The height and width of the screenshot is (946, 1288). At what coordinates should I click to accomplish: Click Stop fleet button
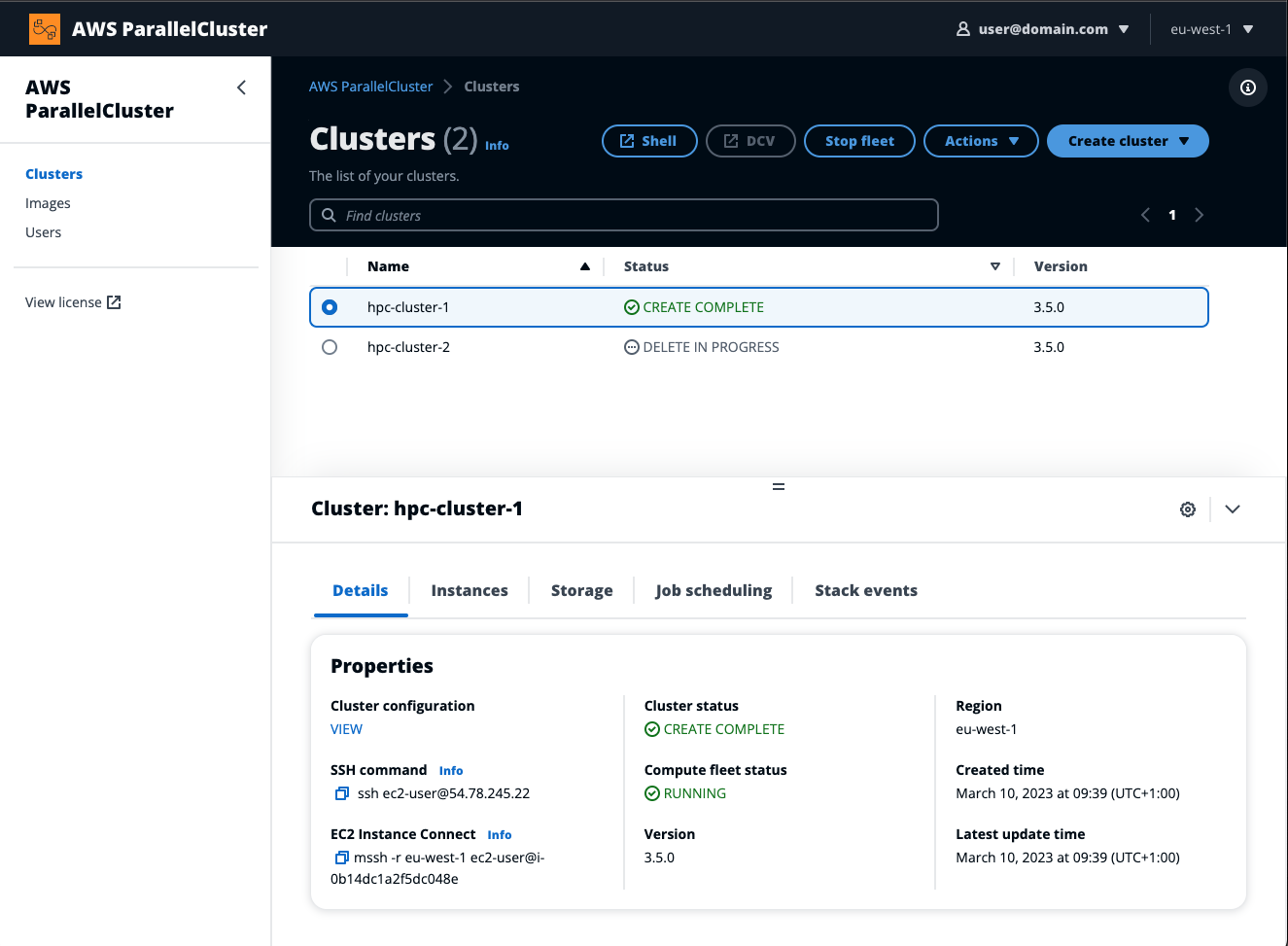pos(858,140)
